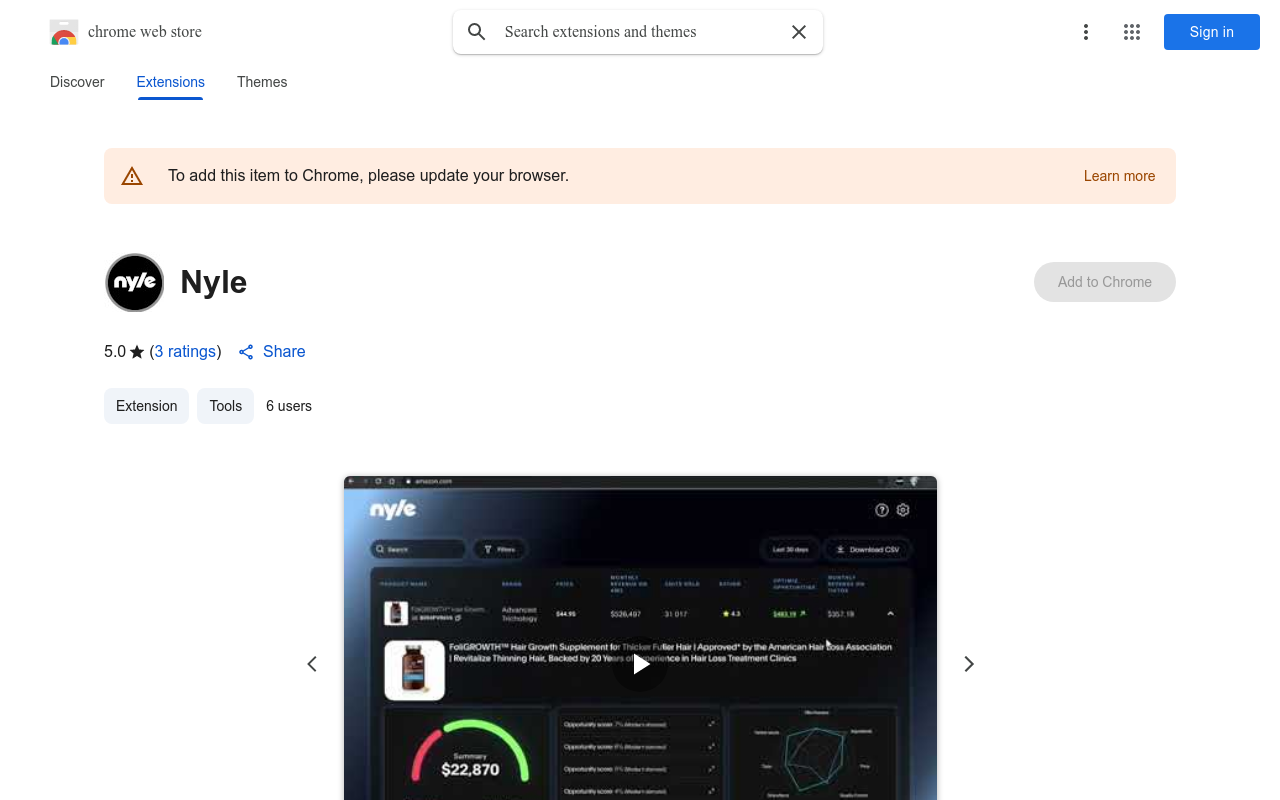
Task: Open the 3 ratings link
Action: (186, 352)
